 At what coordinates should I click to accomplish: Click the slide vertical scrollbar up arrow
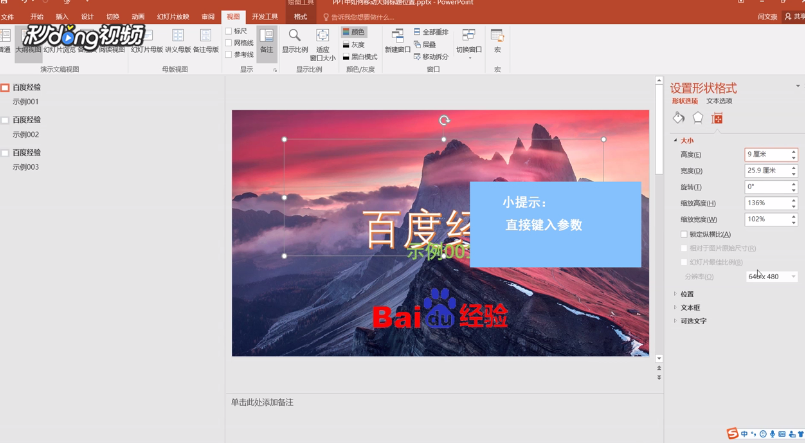pos(659,81)
